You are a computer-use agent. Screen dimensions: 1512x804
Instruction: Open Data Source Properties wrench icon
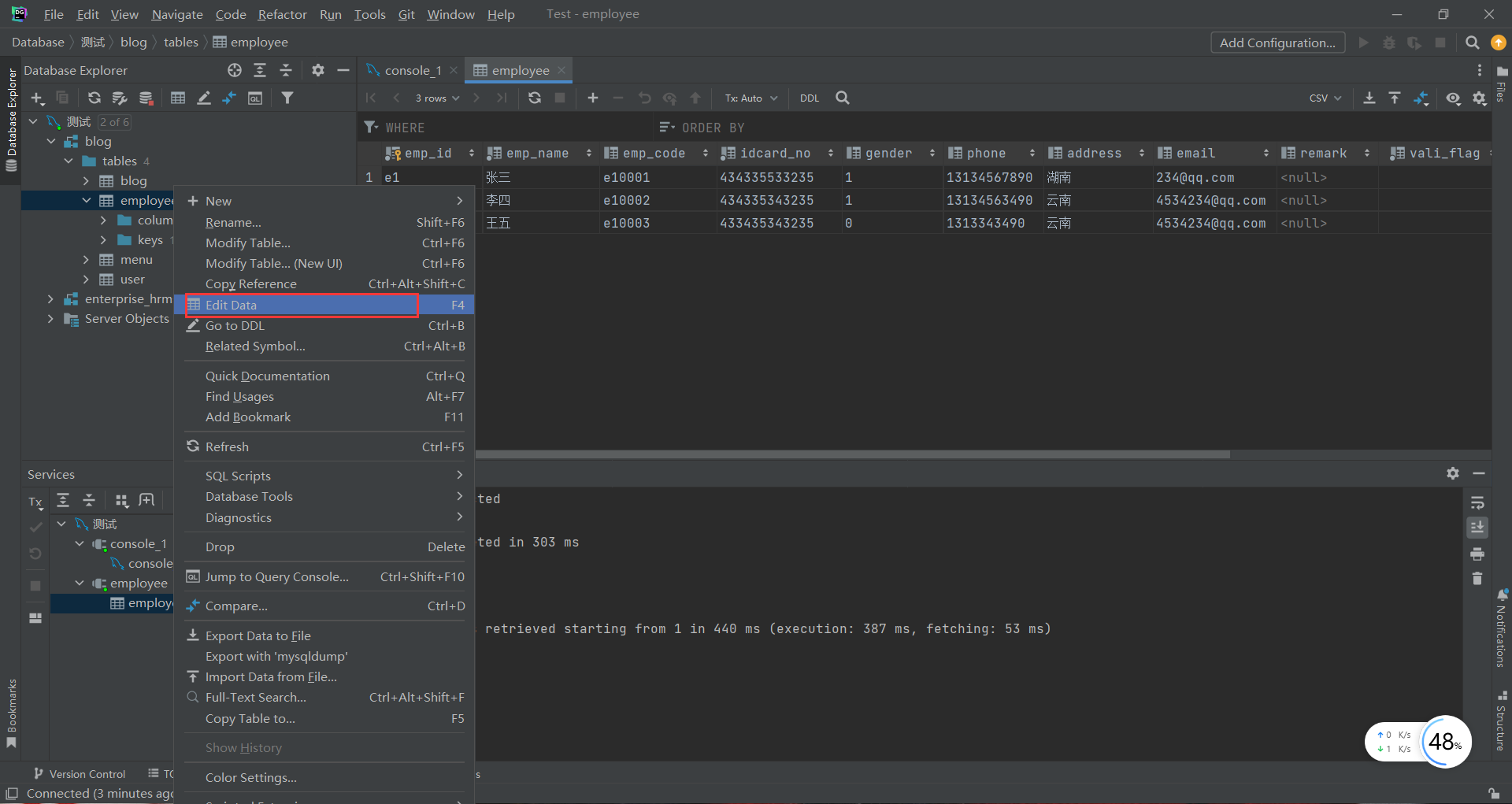point(120,98)
